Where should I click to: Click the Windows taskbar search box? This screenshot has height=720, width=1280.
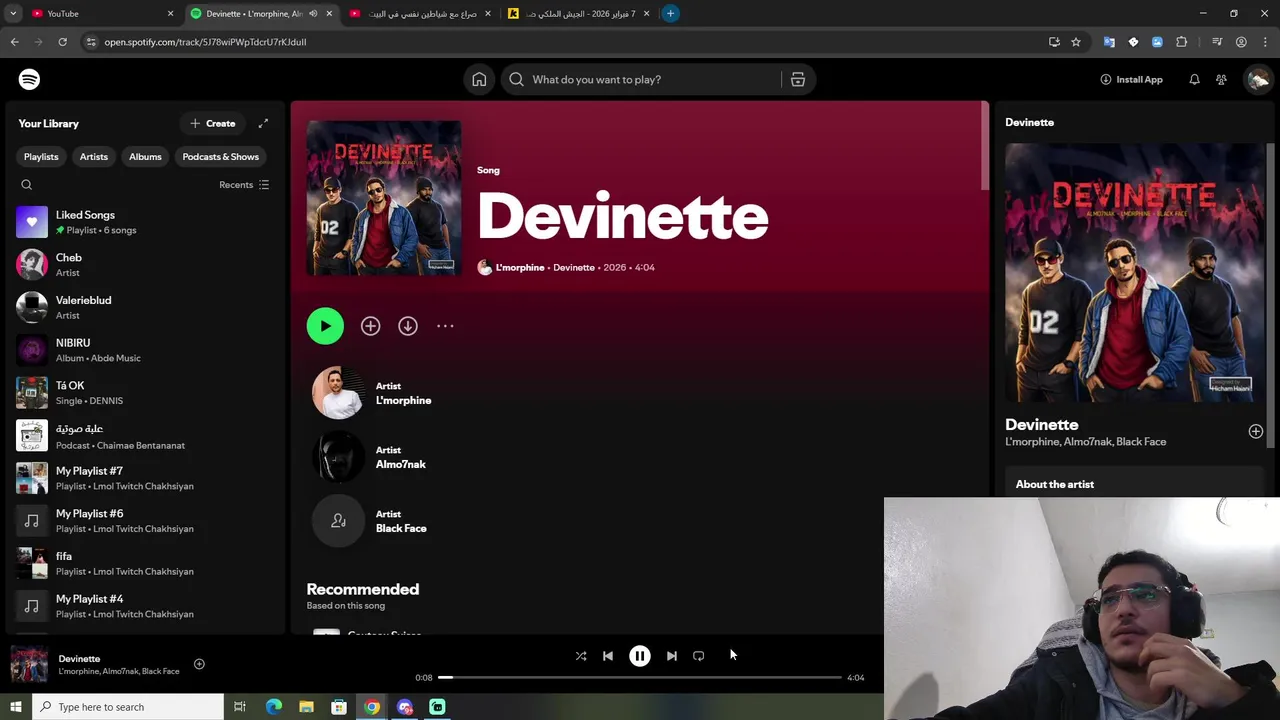[x=127, y=707]
